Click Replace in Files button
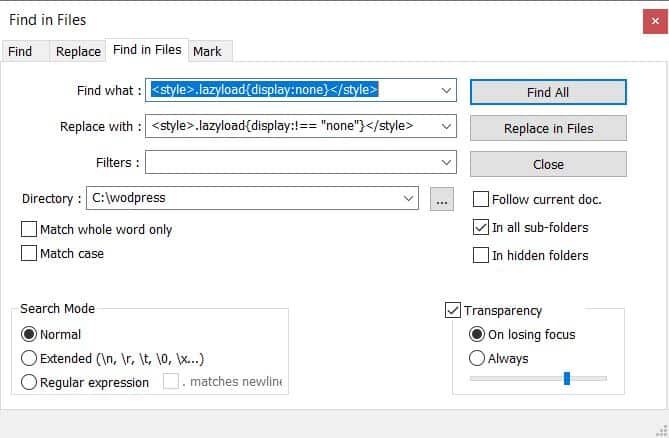Image resolution: width=669 pixels, height=438 pixels. pyautogui.click(x=548, y=128)
